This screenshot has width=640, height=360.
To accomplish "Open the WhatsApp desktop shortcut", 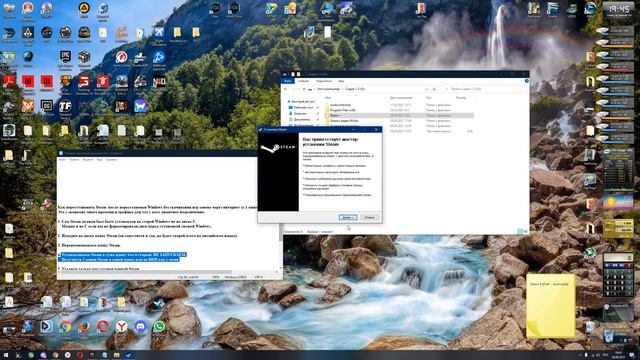I will (159, 327).
